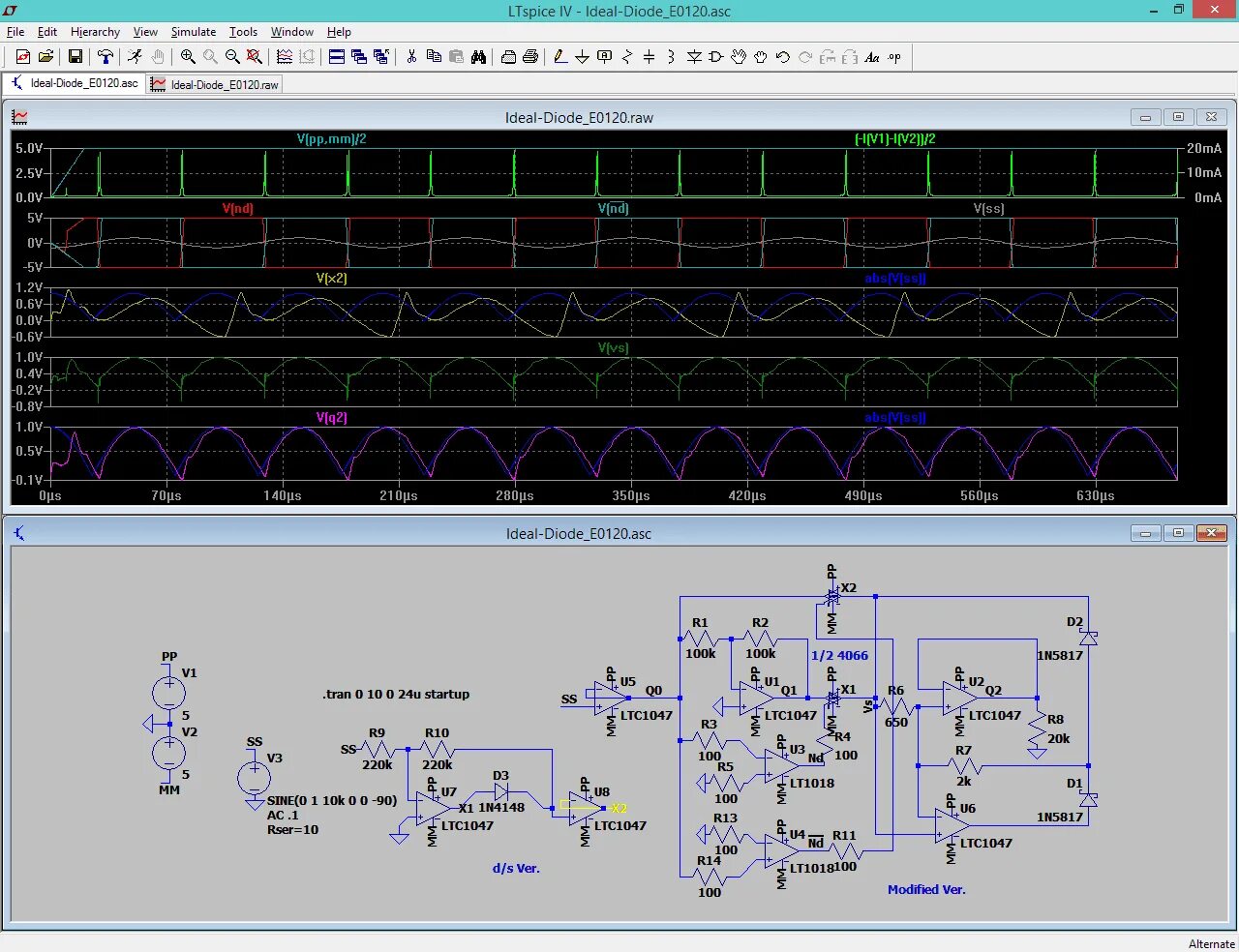Place an Inductor from the toolbar
1239x952 pixels.
click(672, 57)
